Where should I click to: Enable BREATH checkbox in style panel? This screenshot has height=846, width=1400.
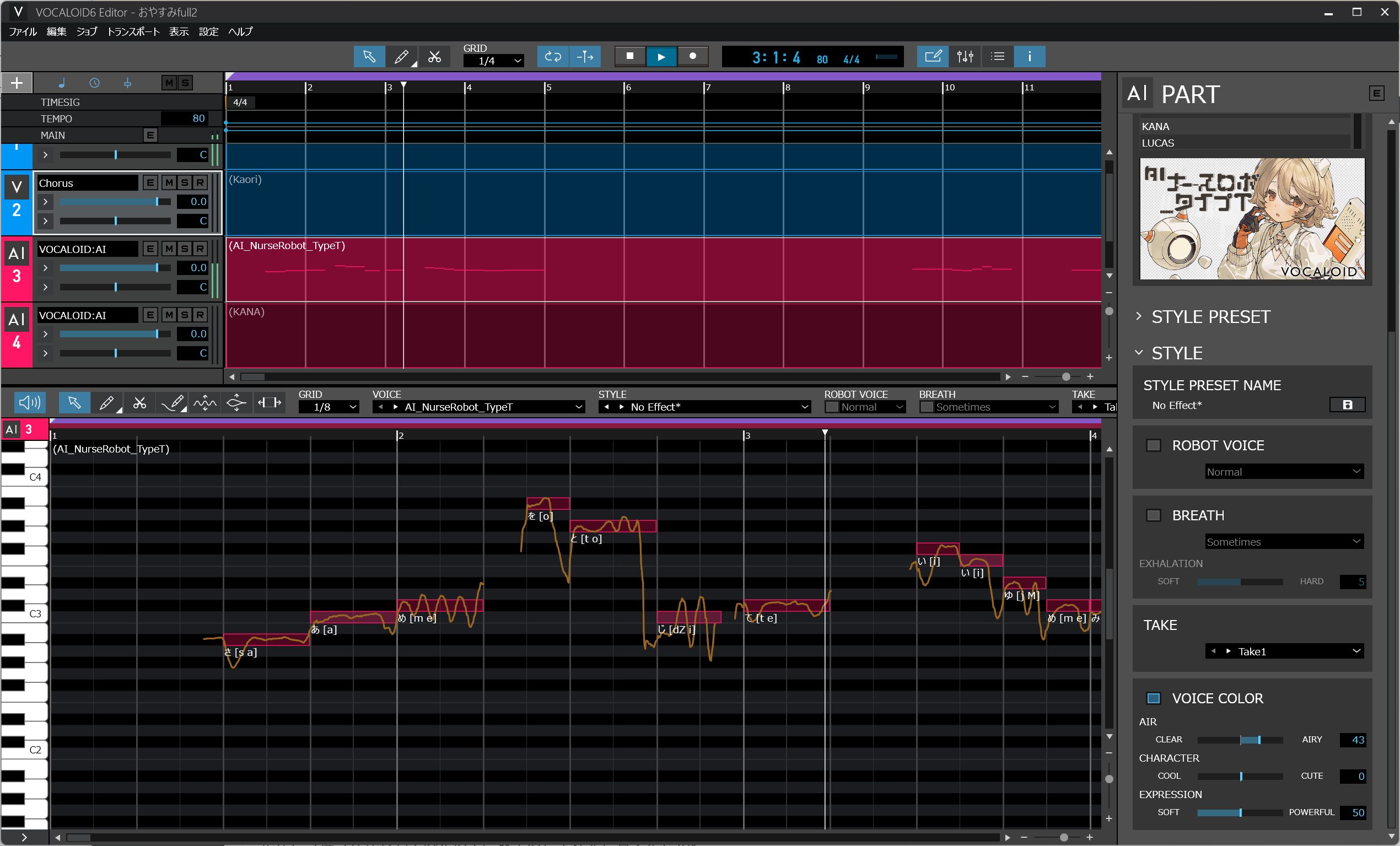pos(1154,515)
